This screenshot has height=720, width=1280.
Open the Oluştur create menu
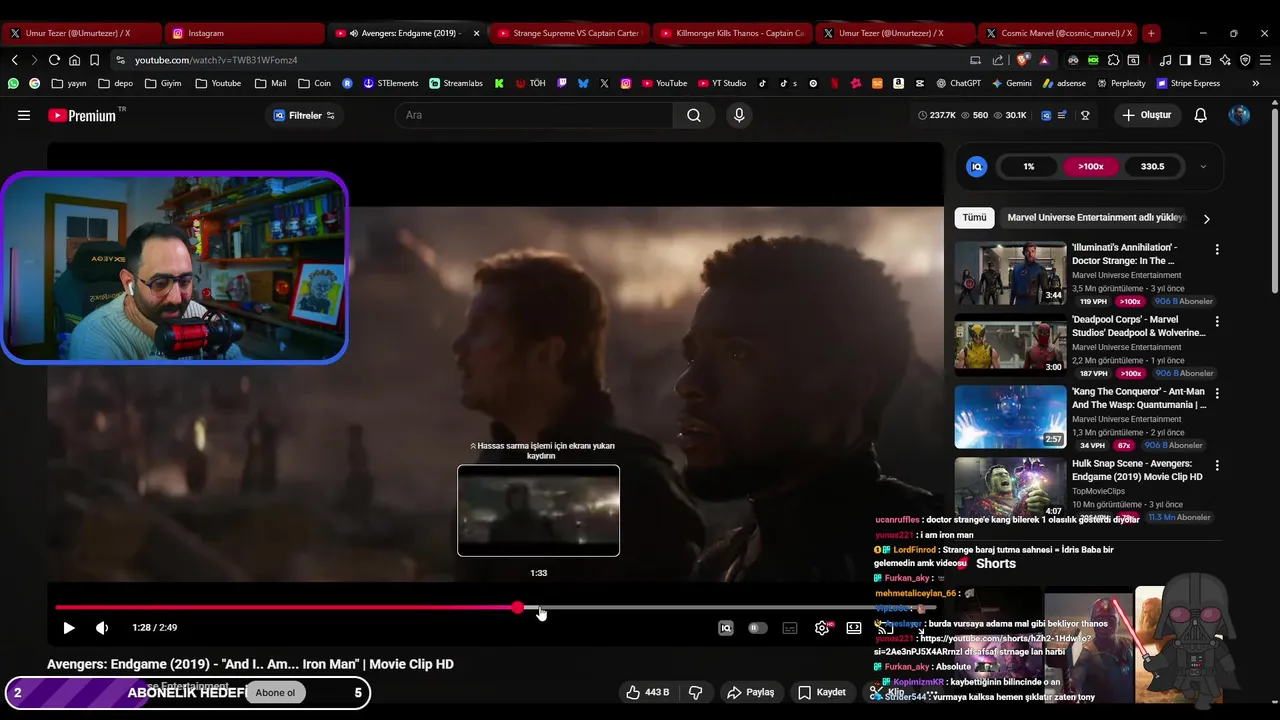click(1146, 115)
